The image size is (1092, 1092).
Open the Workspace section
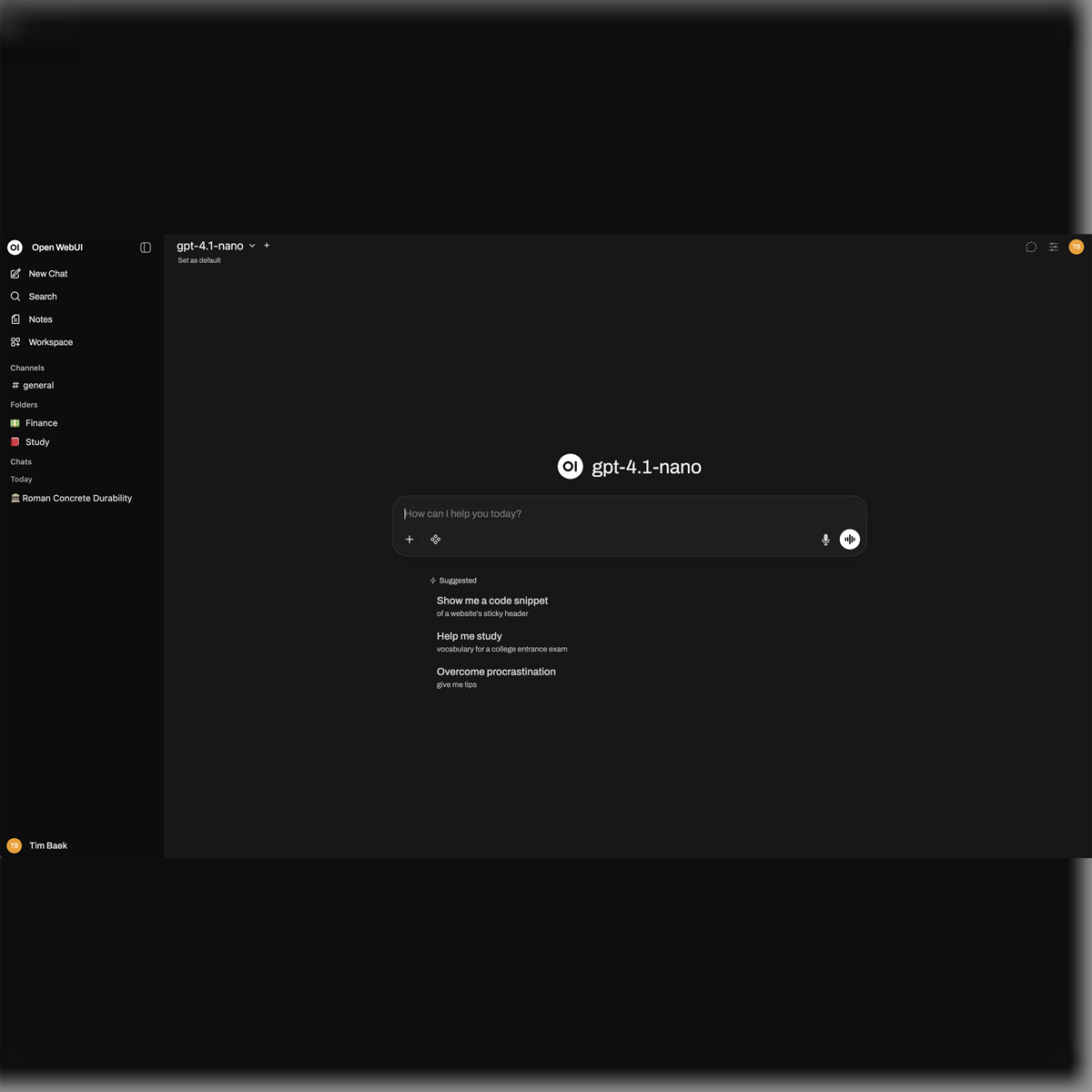(82, 342)
